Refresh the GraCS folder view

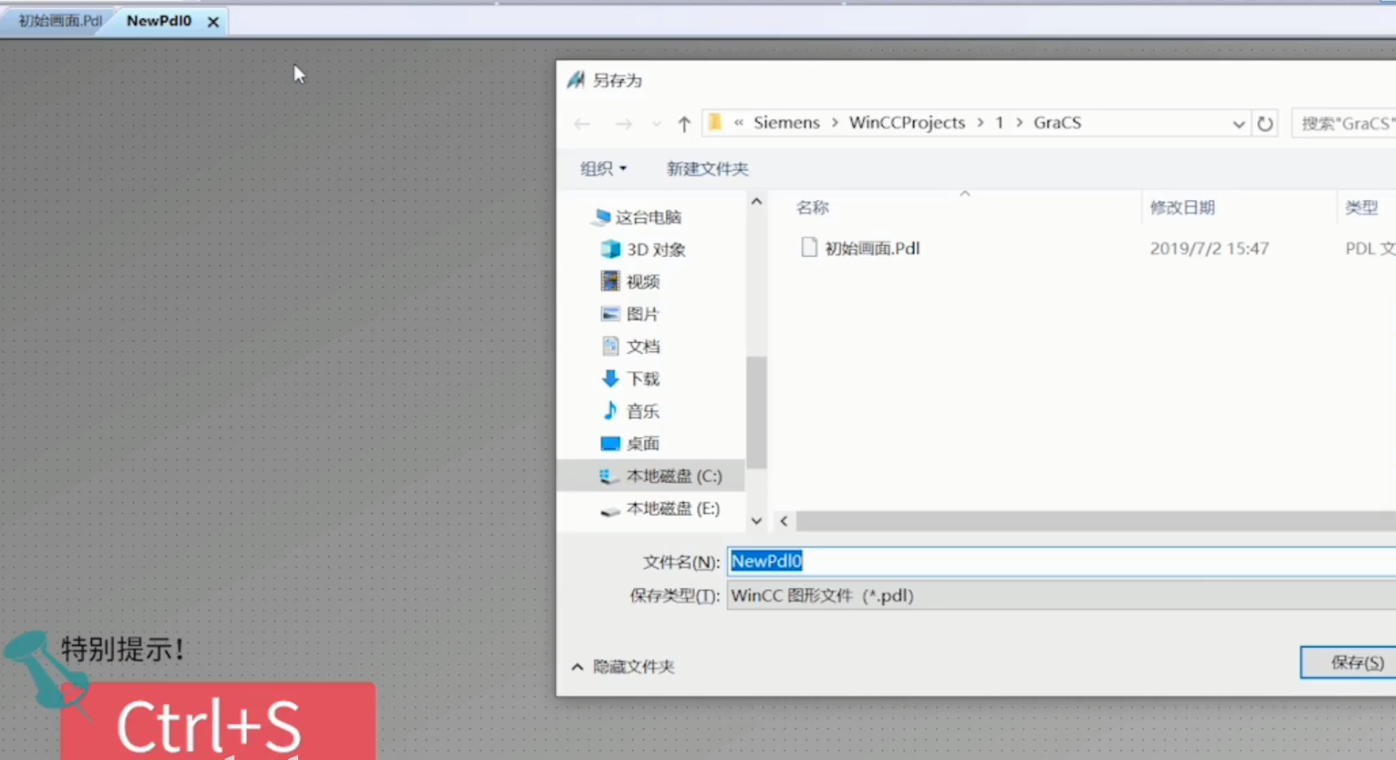(x=1264, y=123)
